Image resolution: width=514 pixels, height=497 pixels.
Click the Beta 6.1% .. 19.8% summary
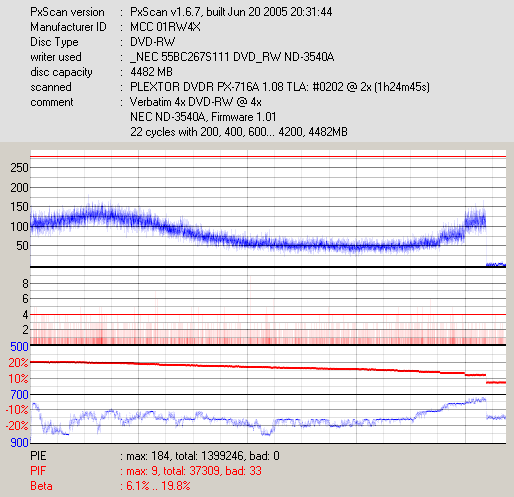coord(110,486)
